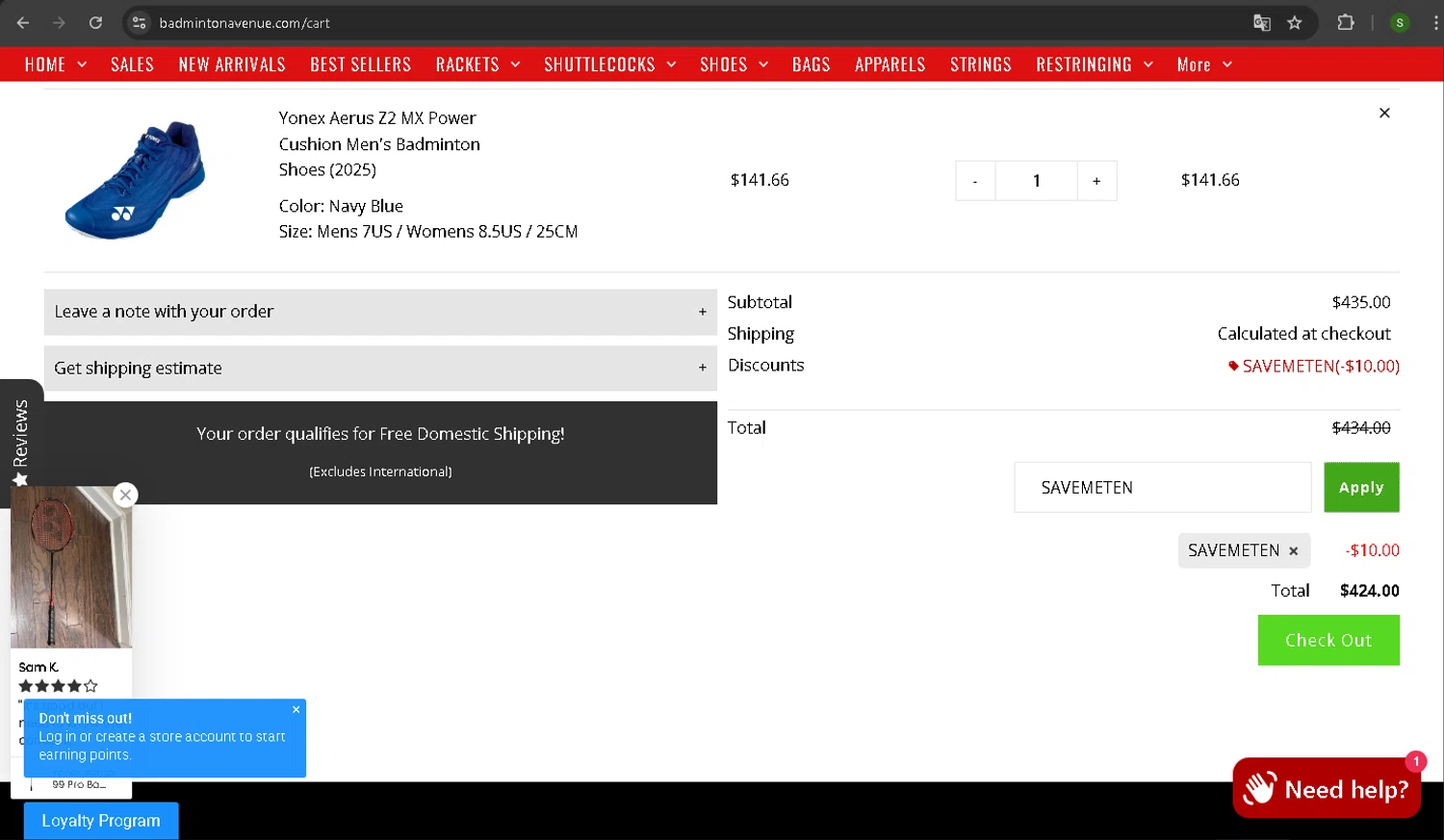The width and height of the screenshot is (1444, 840).
Task: Open the browser extensions menu
Action: pyautogui.click(x=1346, y=23)
